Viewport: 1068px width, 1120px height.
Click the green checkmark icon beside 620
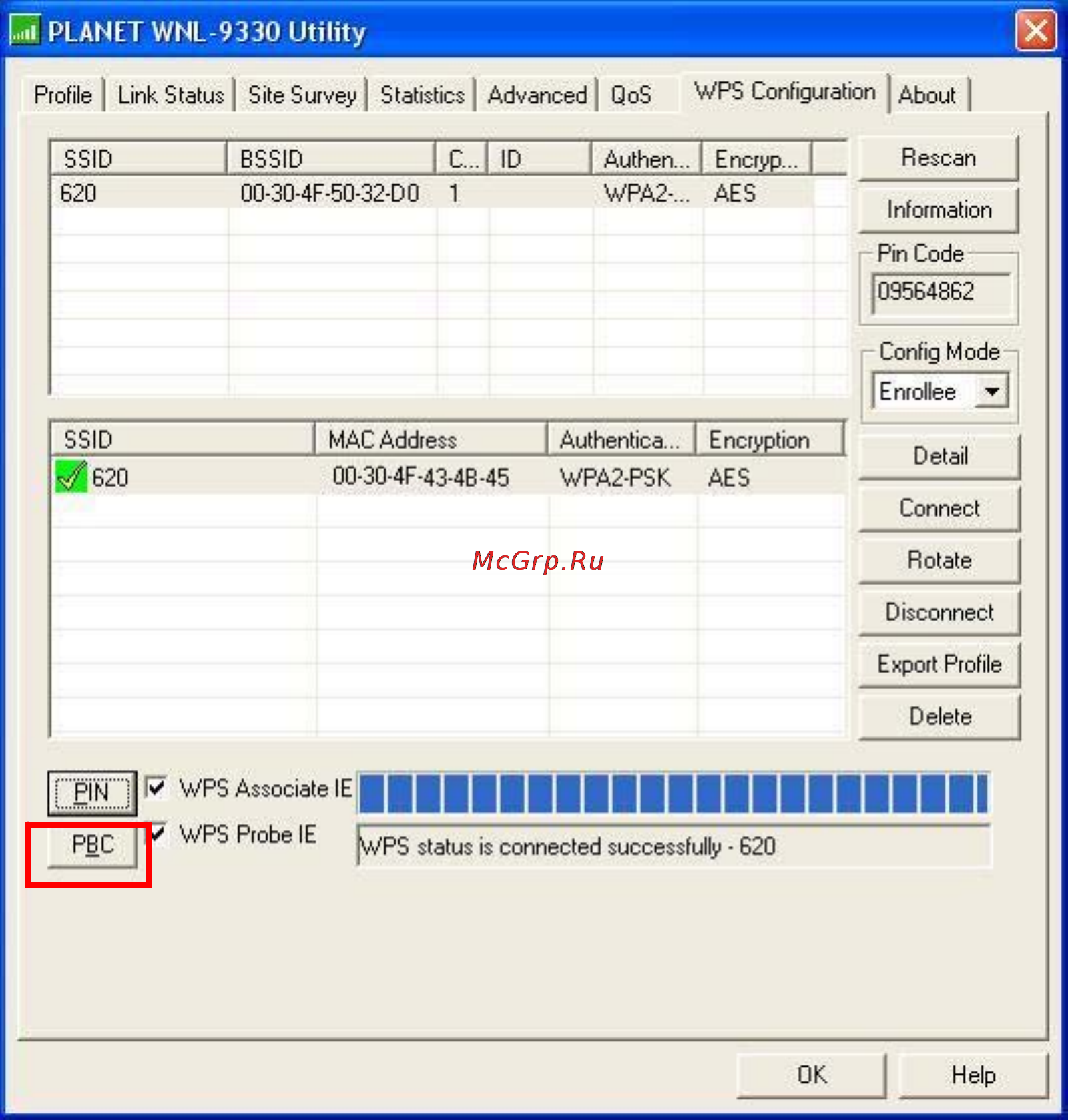(71, 477)
